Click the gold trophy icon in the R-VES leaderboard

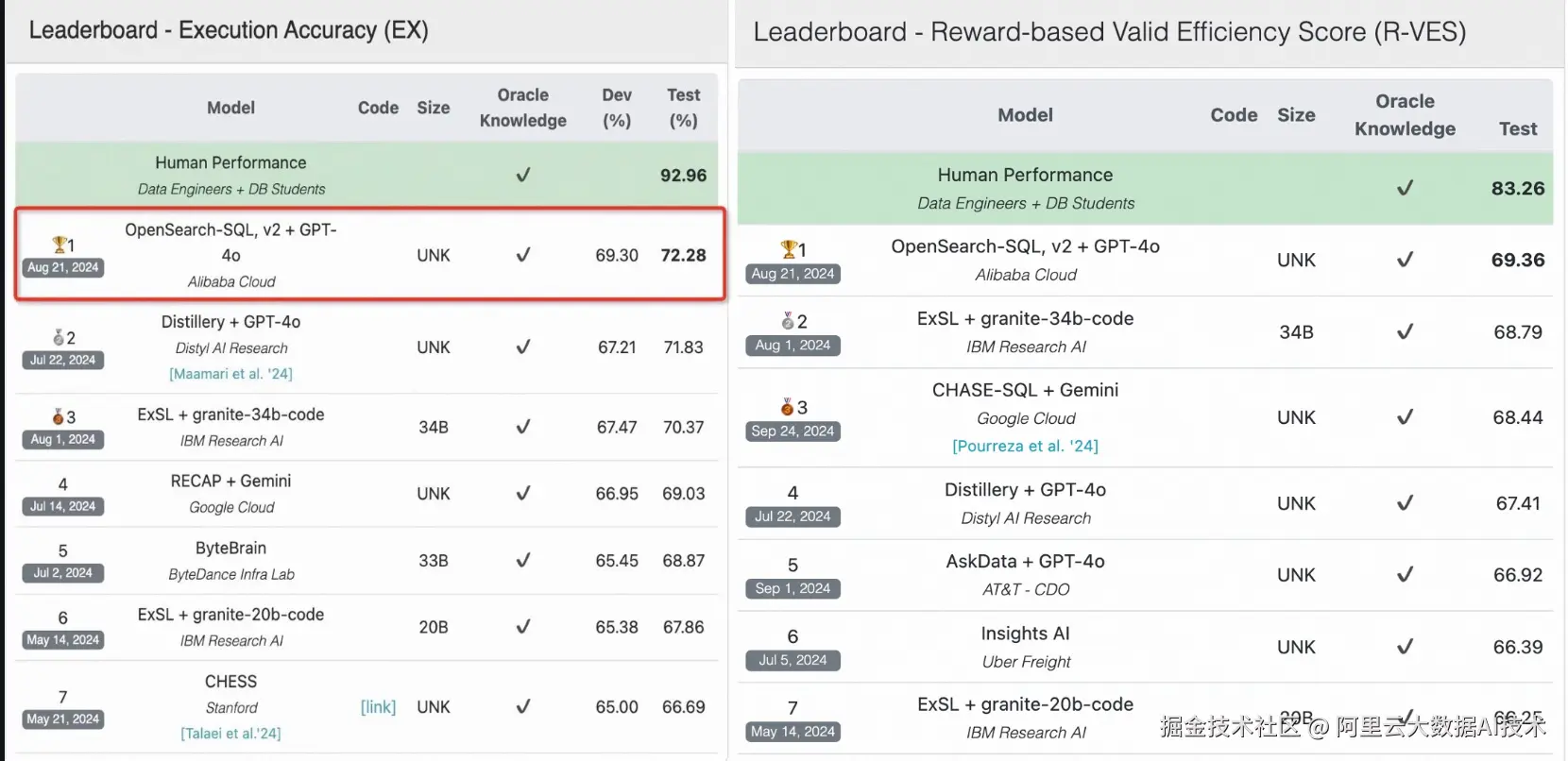[x=789, y=249]
